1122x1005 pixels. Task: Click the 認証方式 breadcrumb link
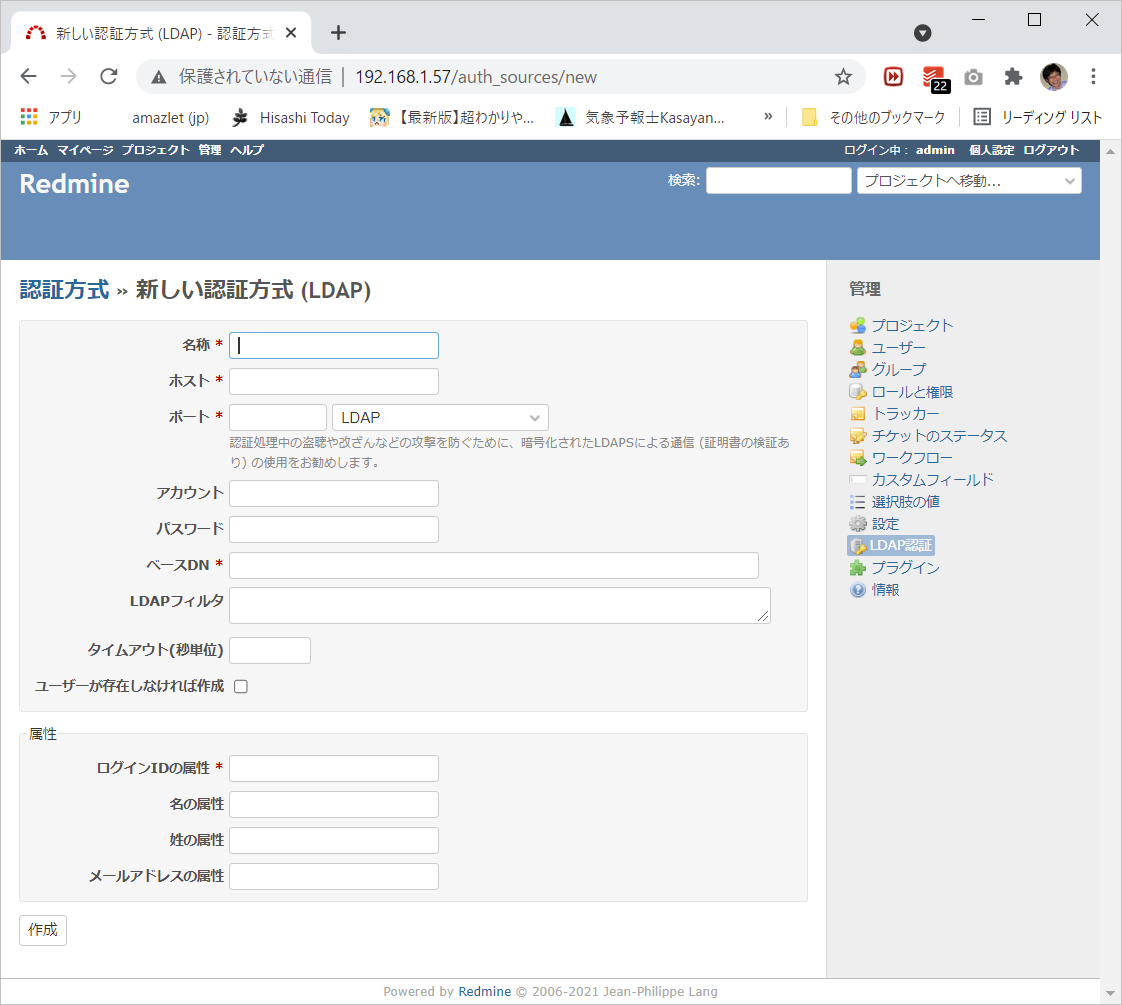[64, 290]
